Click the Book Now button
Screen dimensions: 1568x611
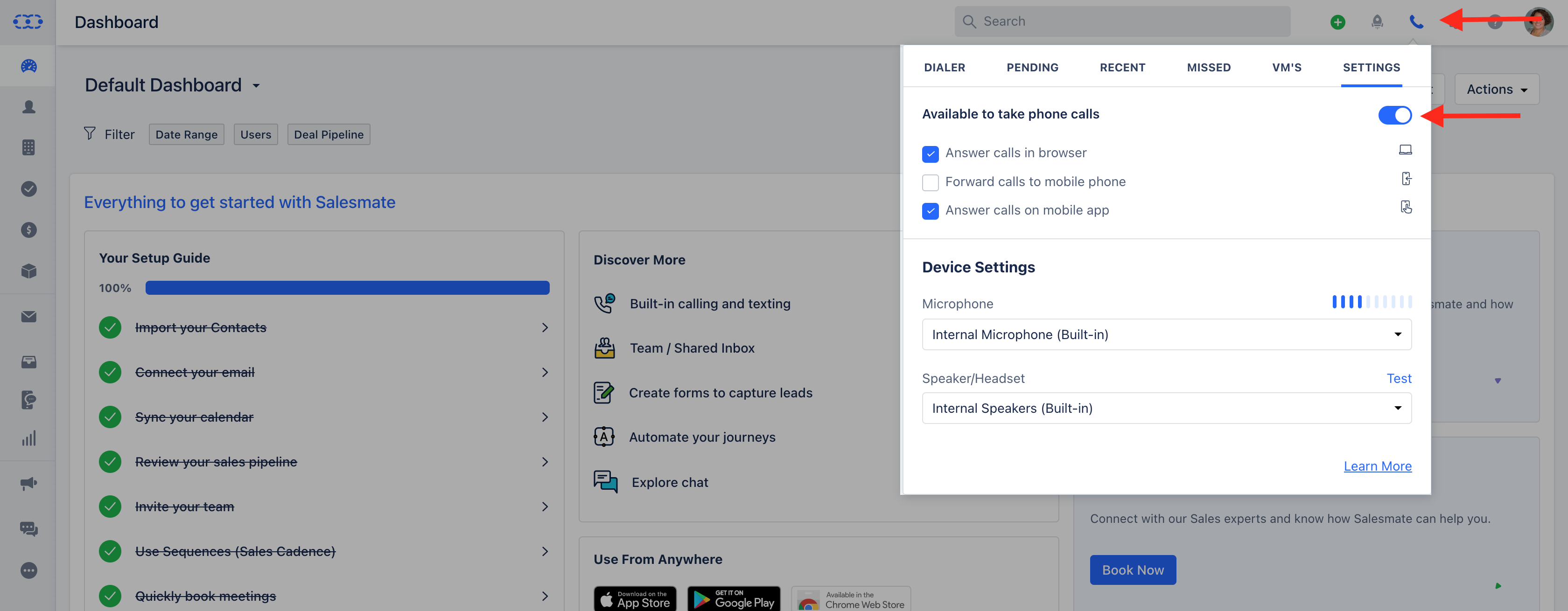point(1133,570)
